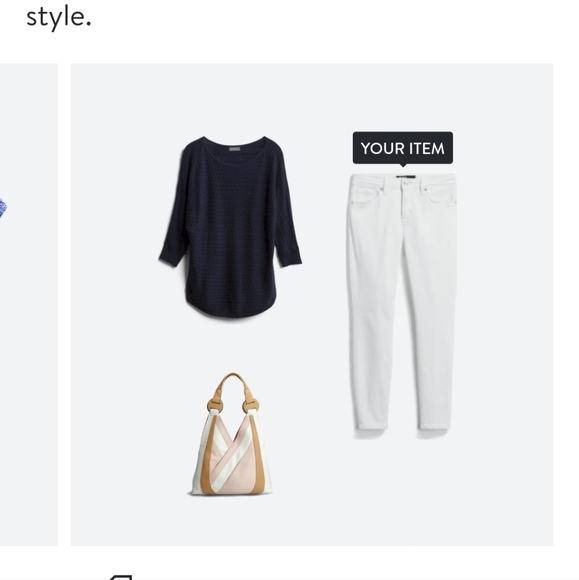The image size is (579, 580).
Task: Click the 'style.' heading text
Action: click(58, 17)
